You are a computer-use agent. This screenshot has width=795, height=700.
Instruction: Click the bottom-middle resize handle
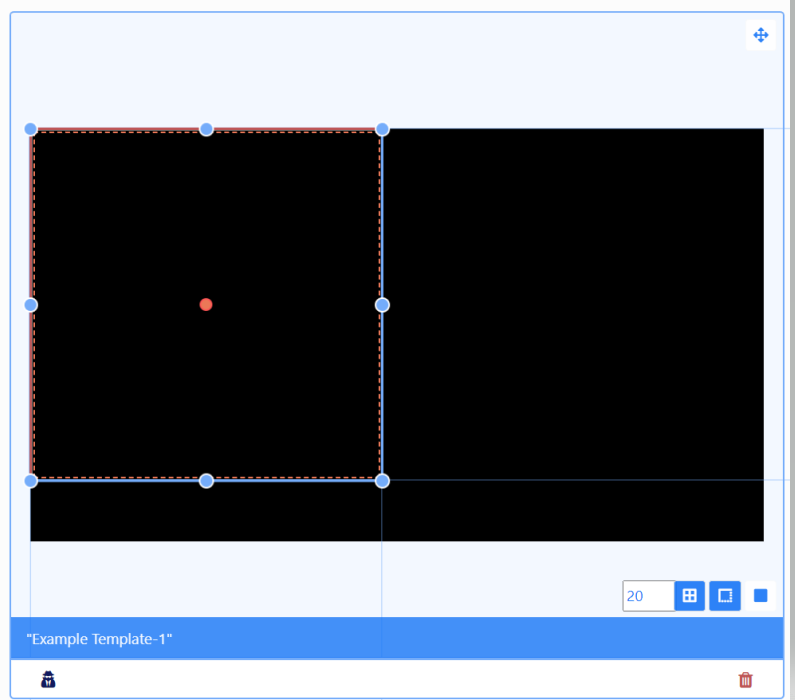coord(206,481)
